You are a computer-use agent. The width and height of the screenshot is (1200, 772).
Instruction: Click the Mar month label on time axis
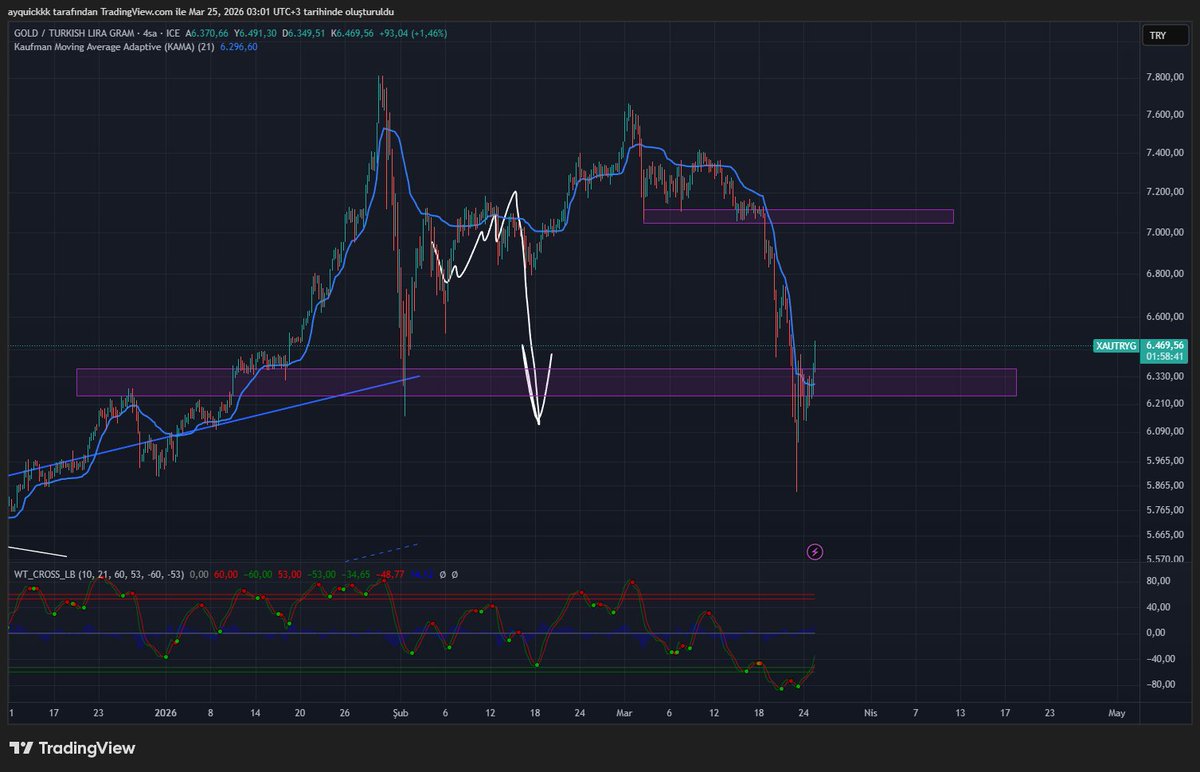[625, 713]
